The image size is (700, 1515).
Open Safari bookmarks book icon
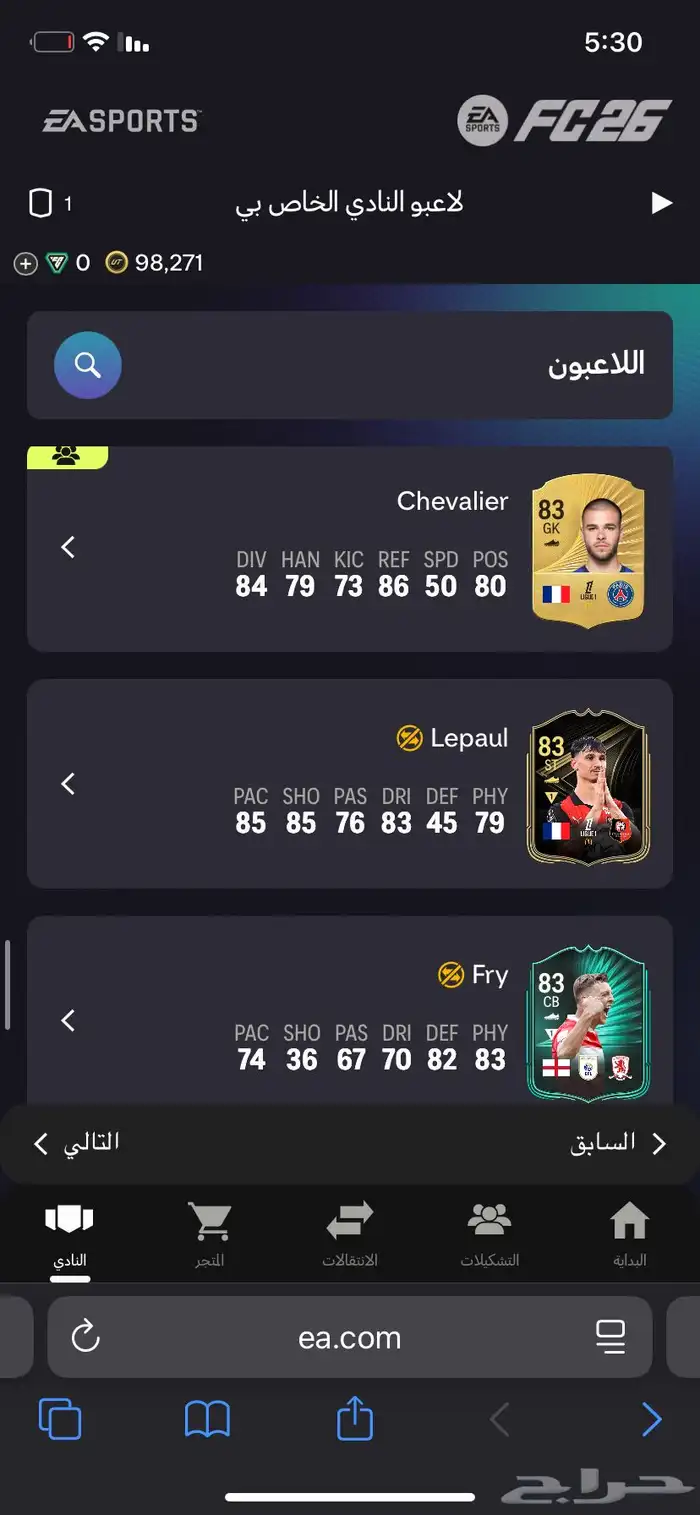207,1419
